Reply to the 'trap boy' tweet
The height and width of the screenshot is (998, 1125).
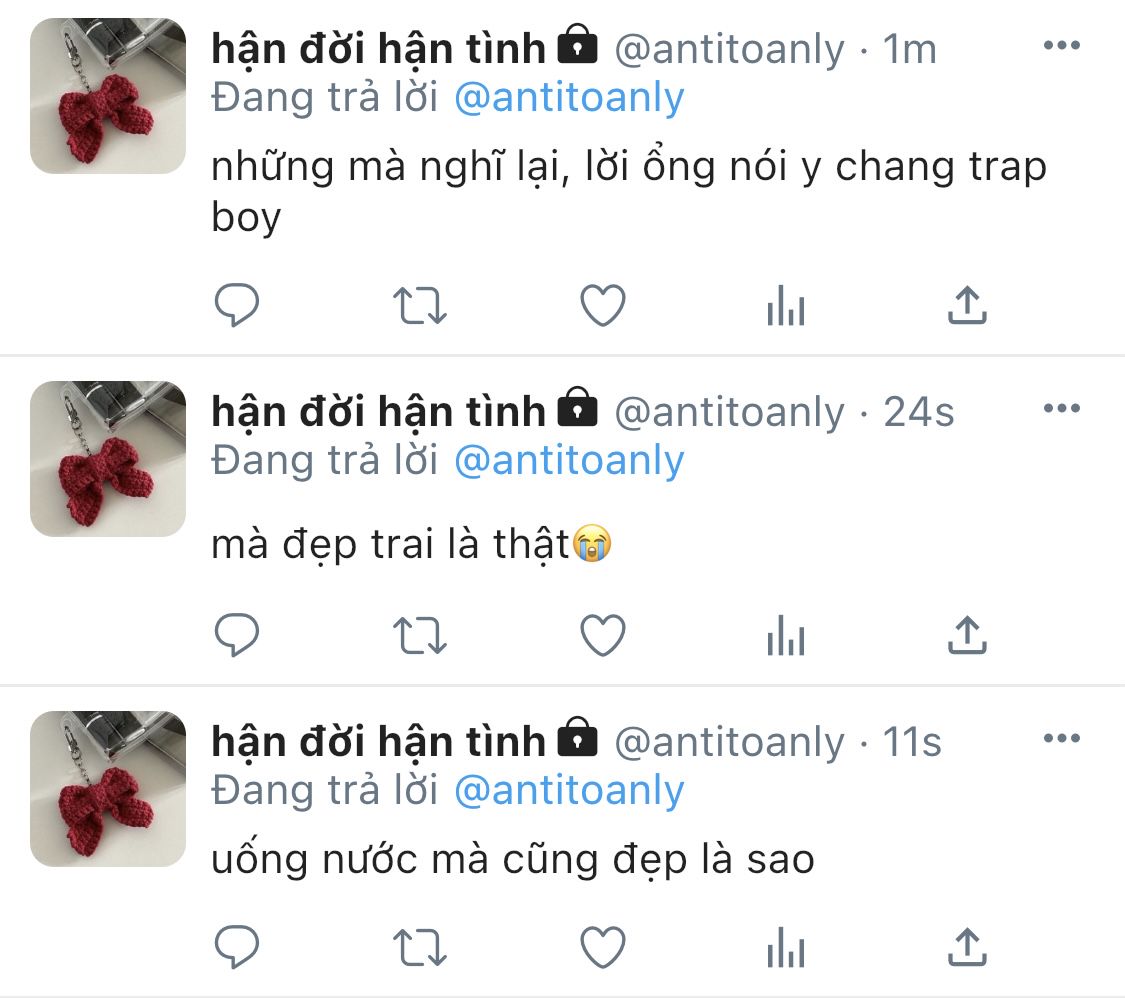point(237,305)
